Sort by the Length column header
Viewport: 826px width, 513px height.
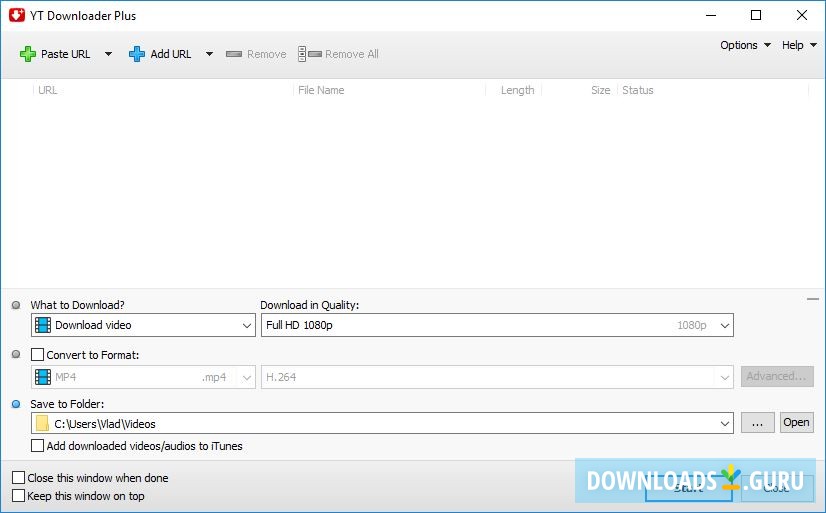pos(517,90)
